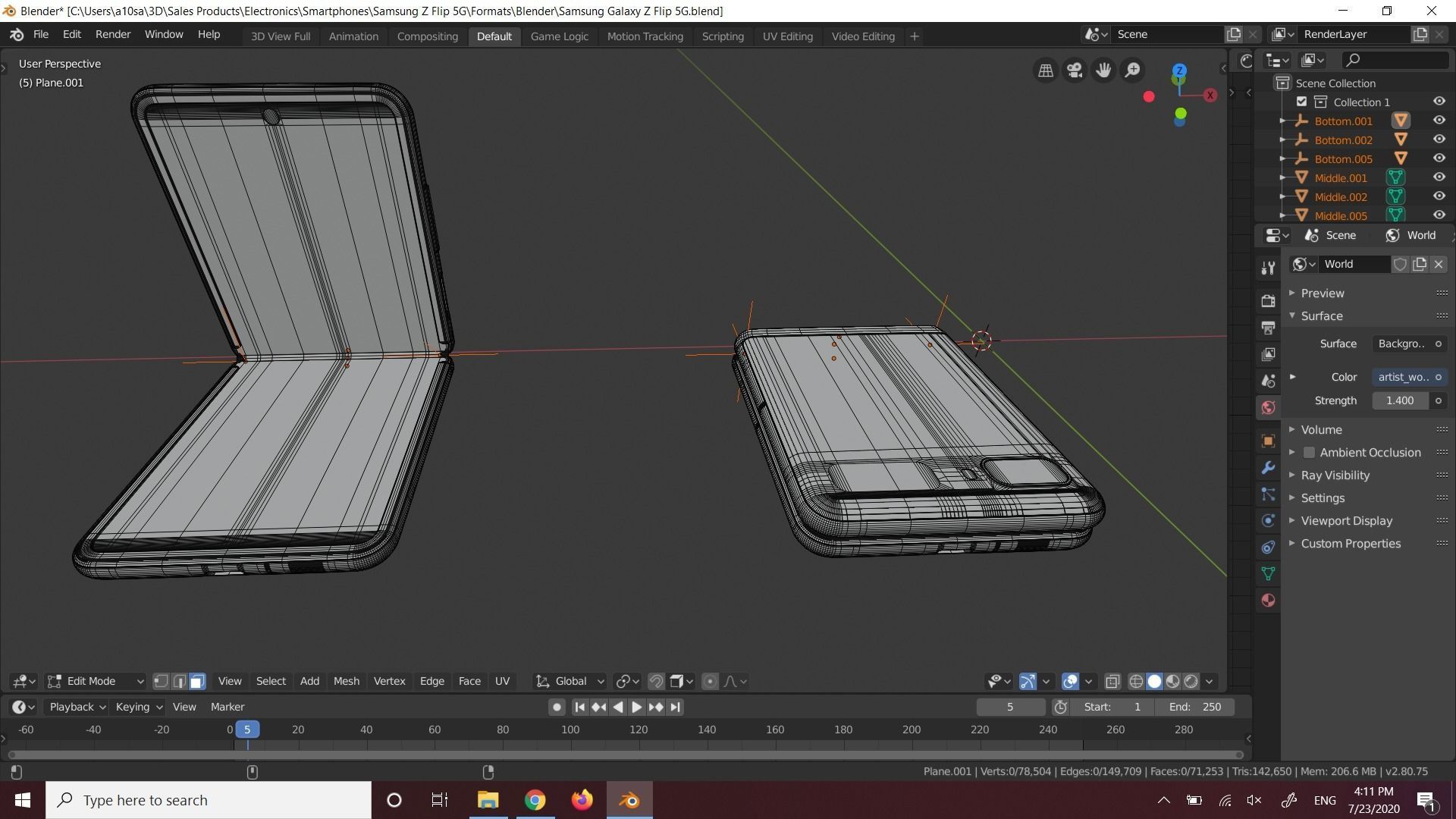Open the File menu
Viewport: 1456px width, 819px height.
(x=40, y=35)
